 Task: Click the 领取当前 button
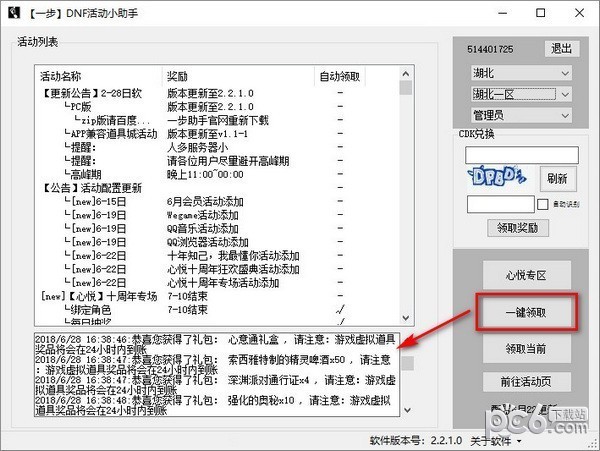pyautogui.click(x=527, y=348)
